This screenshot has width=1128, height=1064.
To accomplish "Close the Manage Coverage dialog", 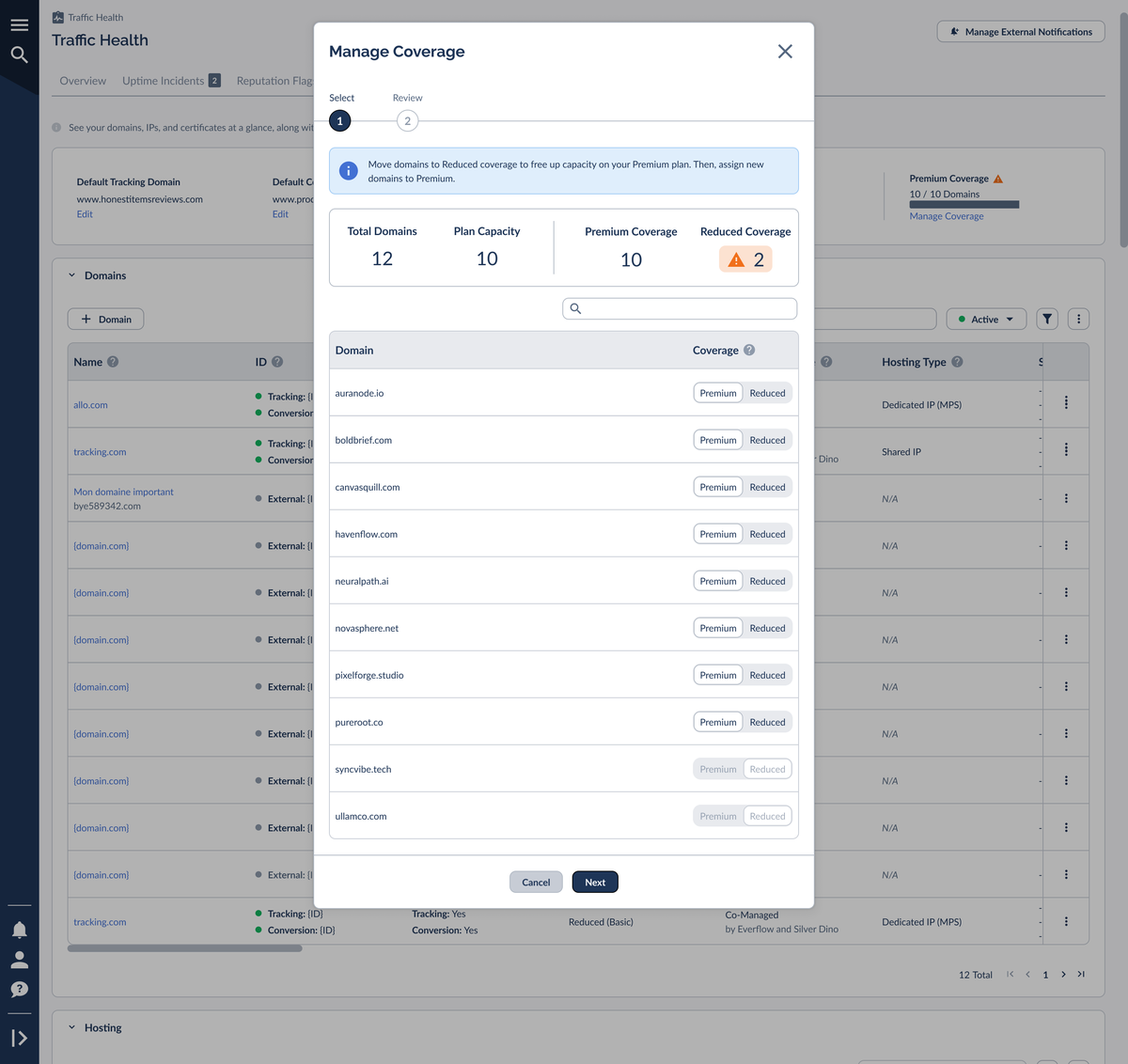I will pyautogui.click(x=785, y=52).
